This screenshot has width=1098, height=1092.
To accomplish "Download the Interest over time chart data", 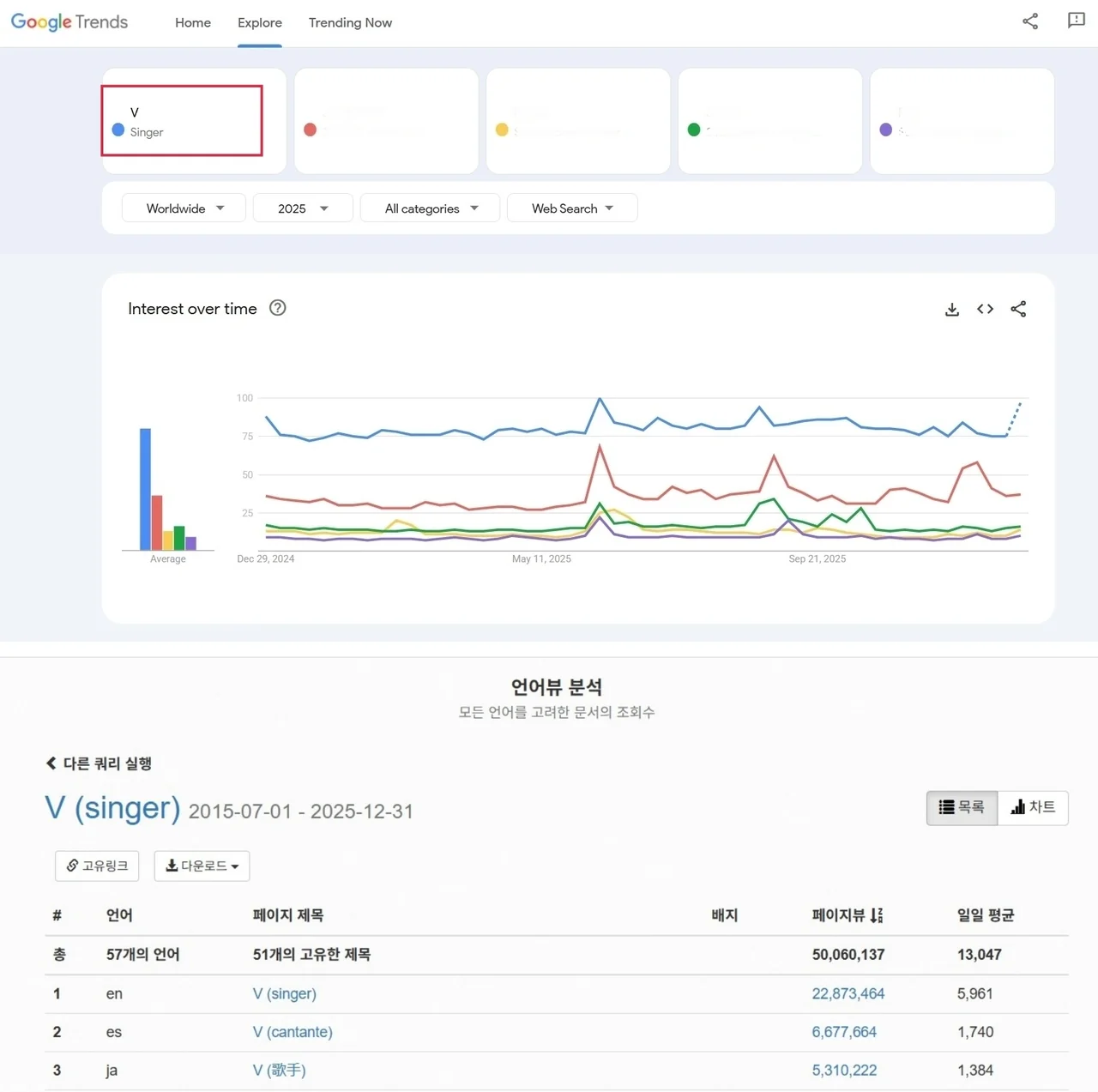I will [x=951, y=310].
